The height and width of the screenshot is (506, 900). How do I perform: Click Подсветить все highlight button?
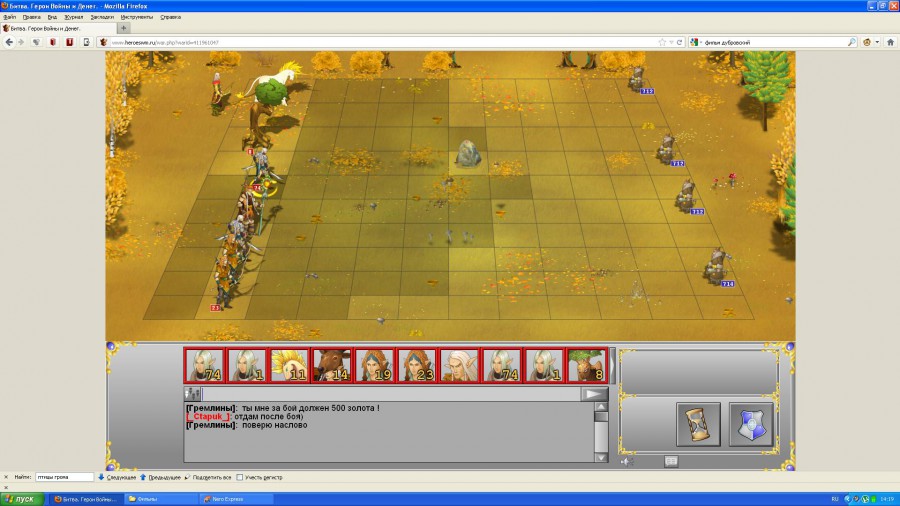pyautogui.click(x=208, y=477)
